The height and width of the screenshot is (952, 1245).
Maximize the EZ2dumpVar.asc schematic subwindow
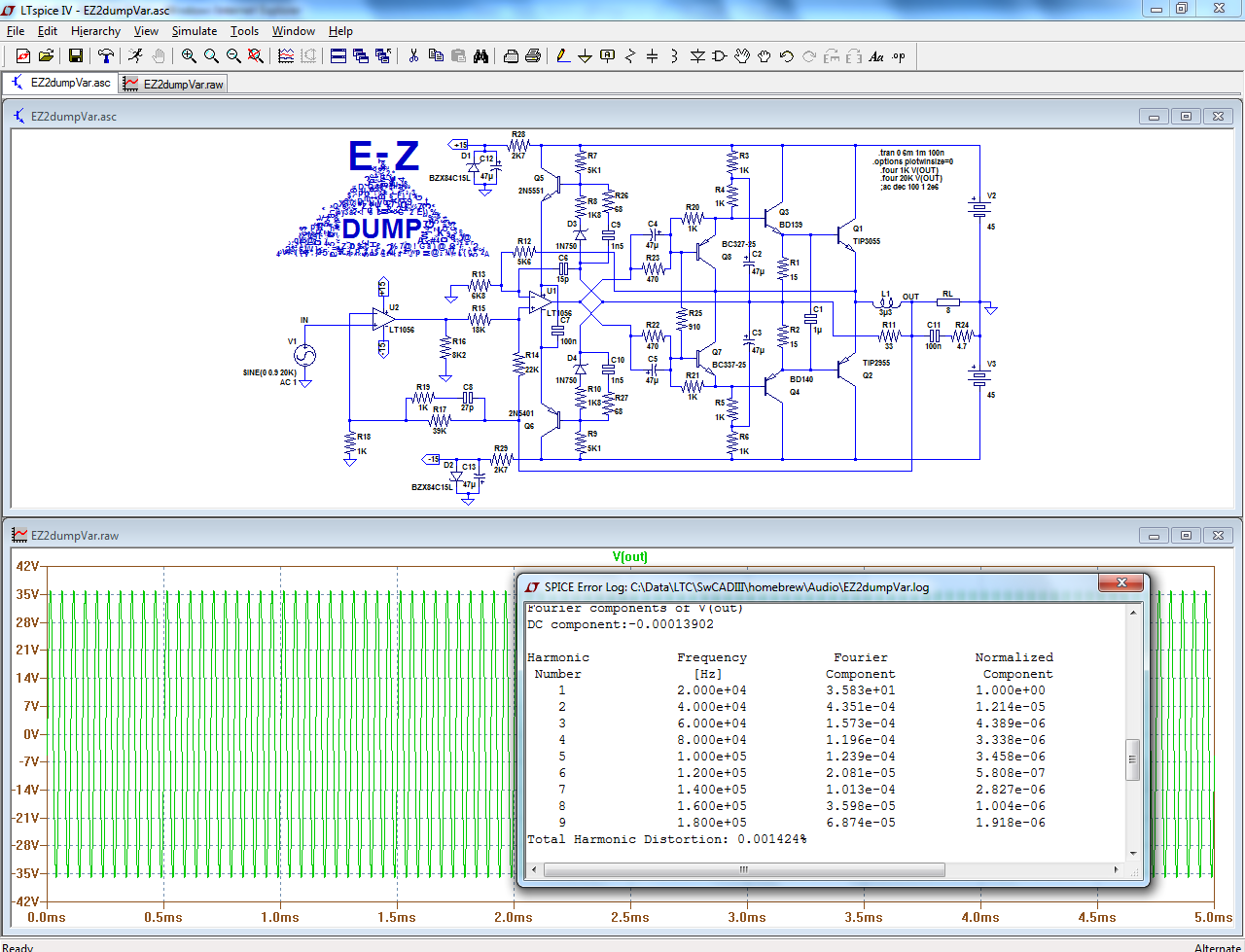tap(1186, 117)
